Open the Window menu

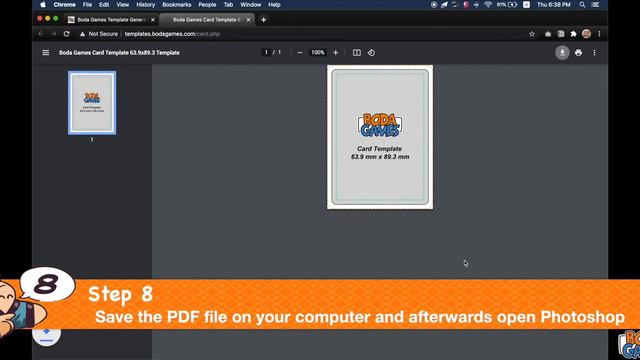pos(251,5)
